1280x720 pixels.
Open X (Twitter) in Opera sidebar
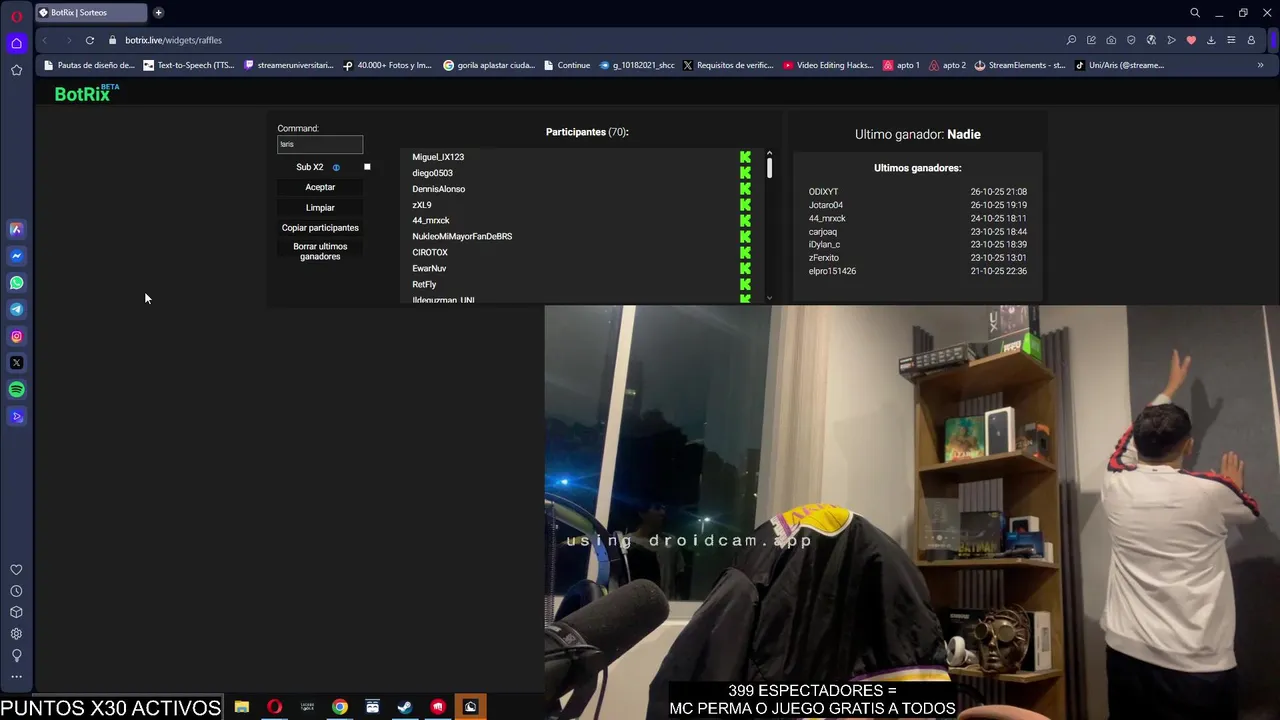coord(16,363)
